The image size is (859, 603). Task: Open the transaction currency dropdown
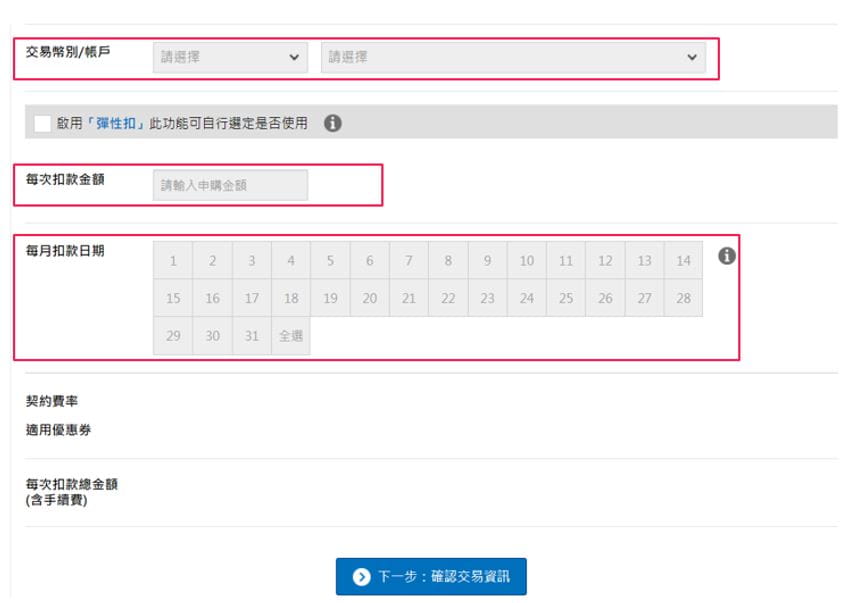[x=230, y=58]
